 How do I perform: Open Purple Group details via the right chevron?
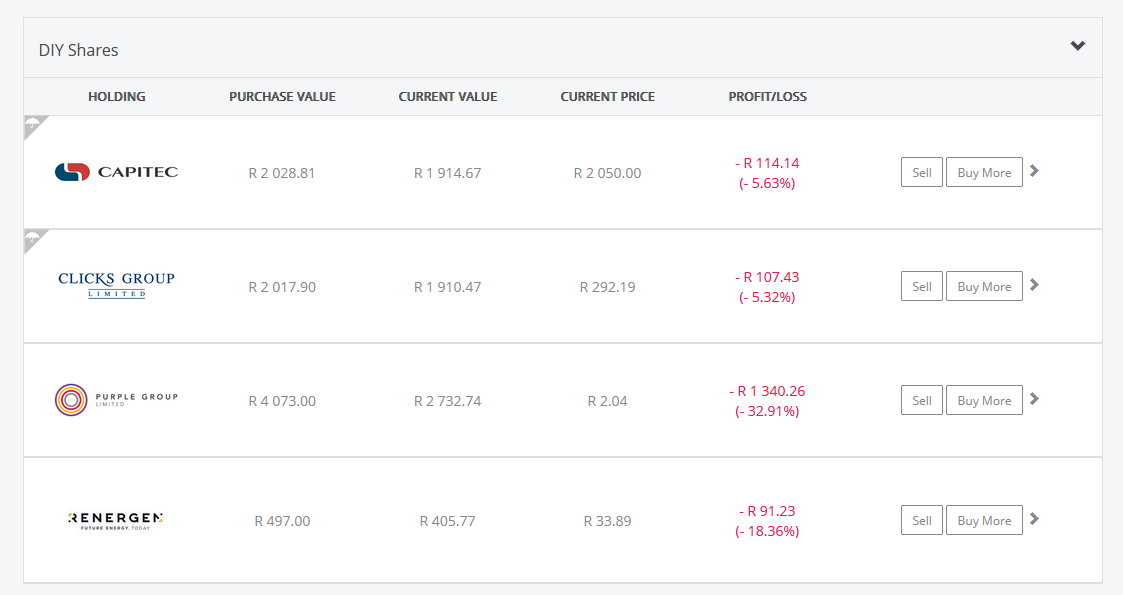click(1035, 398)
